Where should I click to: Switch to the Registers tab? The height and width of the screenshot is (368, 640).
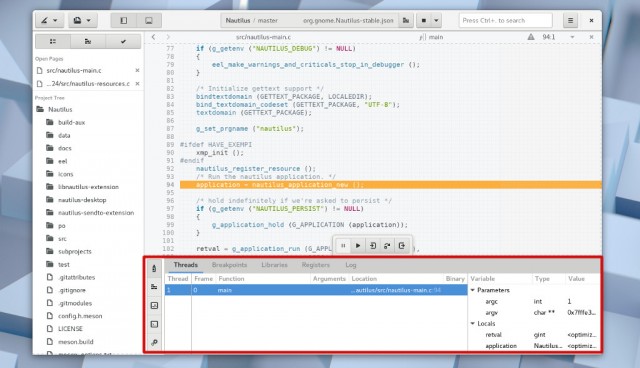pyautogui.click(x=316, y=265)
